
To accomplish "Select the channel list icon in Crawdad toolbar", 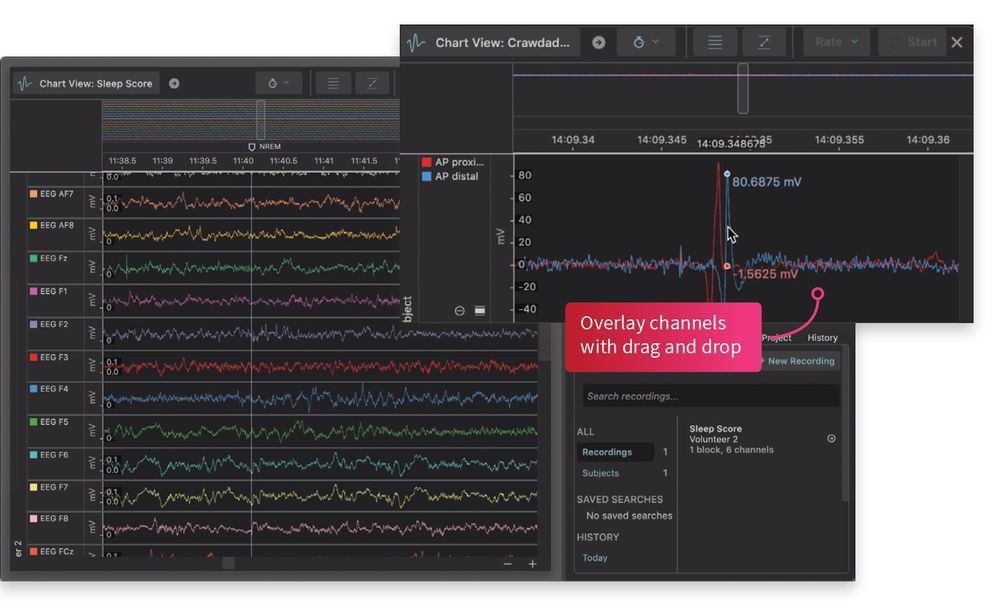I will 717,42.
